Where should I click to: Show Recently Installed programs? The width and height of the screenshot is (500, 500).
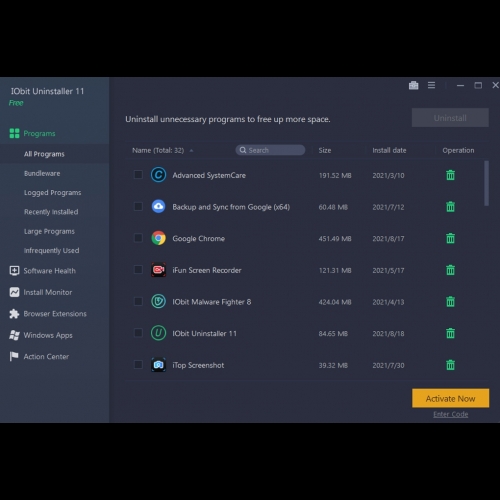(x=51, y=212)
